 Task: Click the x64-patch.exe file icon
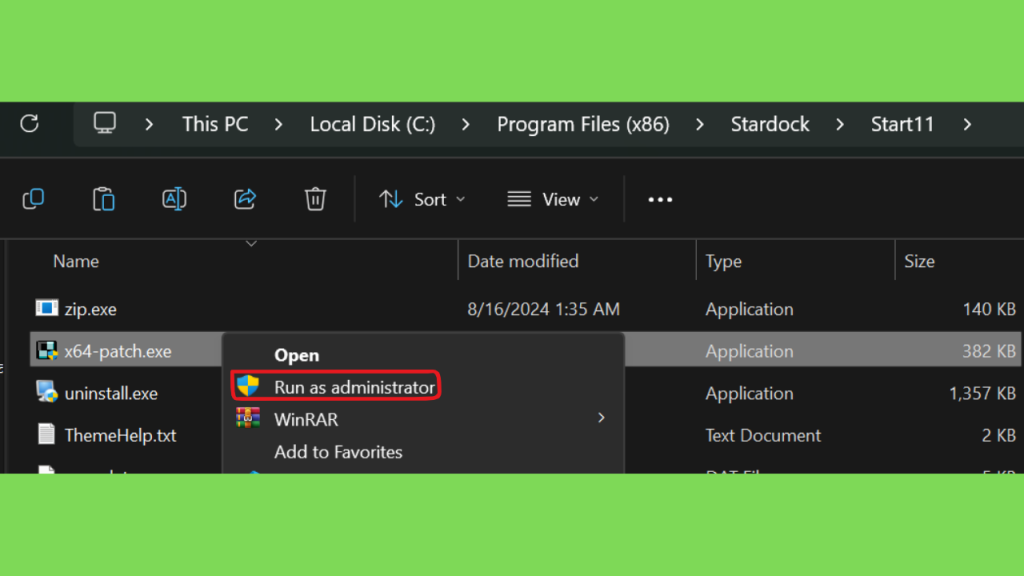pyautogui.click(x=46, y=351)
